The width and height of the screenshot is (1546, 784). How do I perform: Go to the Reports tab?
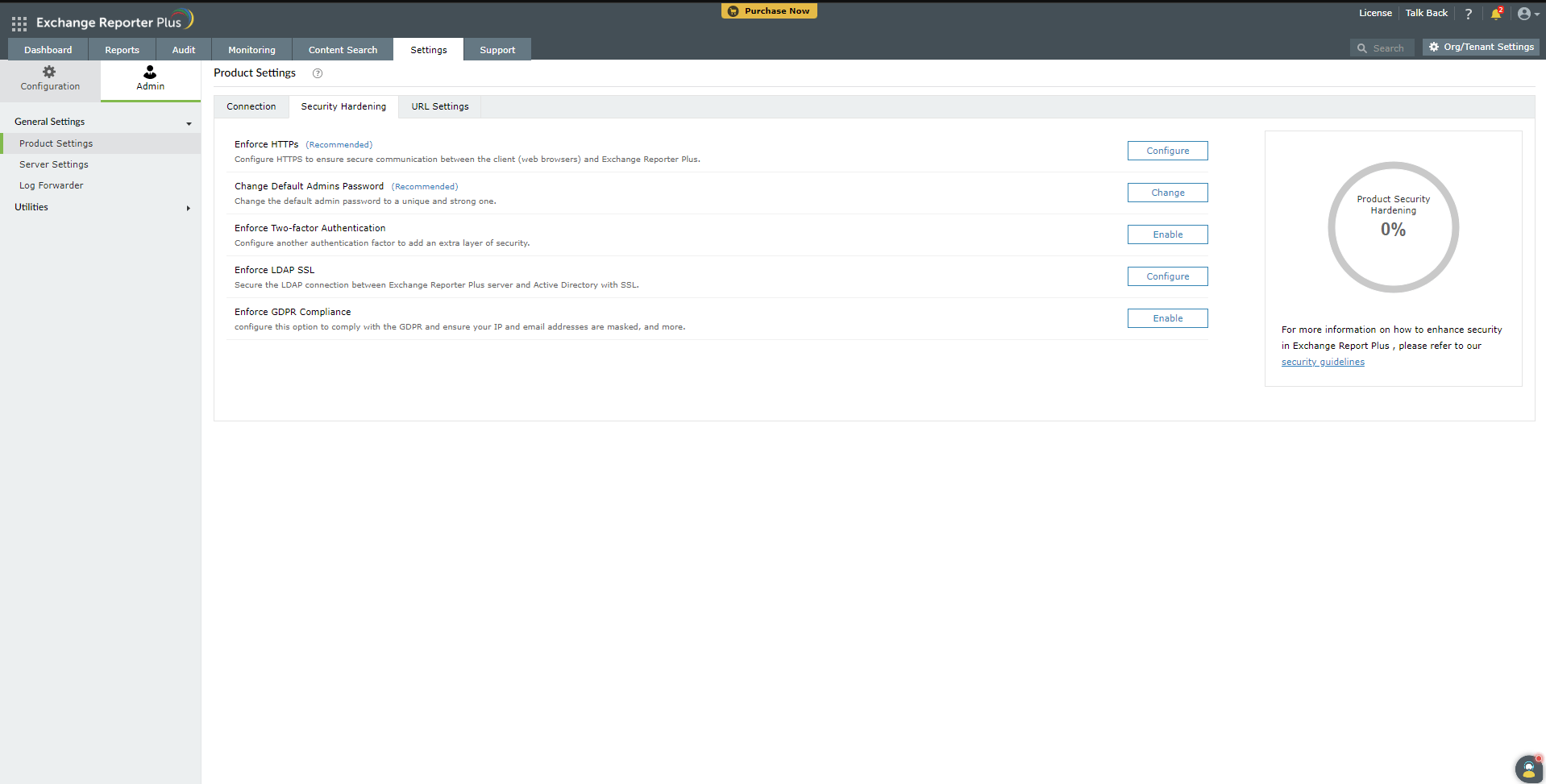[x=122, y=49]
